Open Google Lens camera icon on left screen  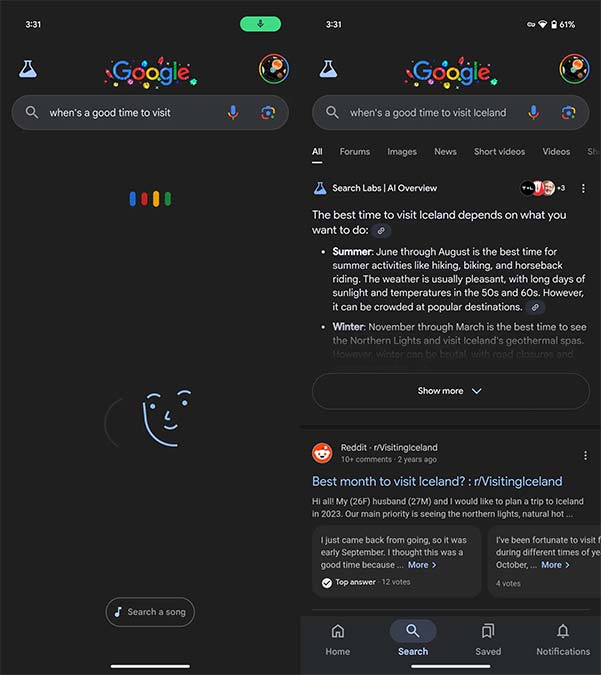268,113
